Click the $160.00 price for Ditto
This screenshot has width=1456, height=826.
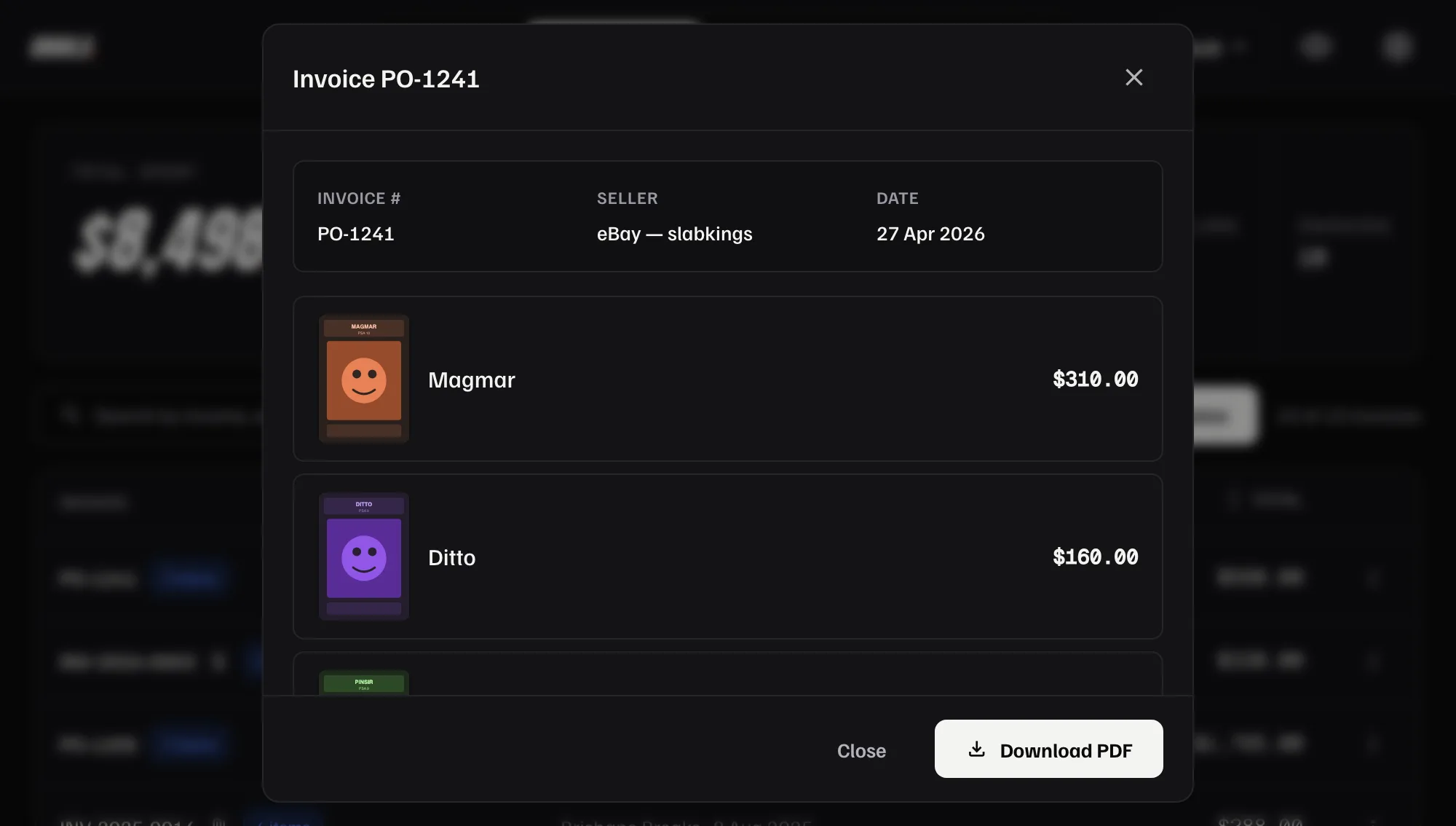pos(1095,556)
